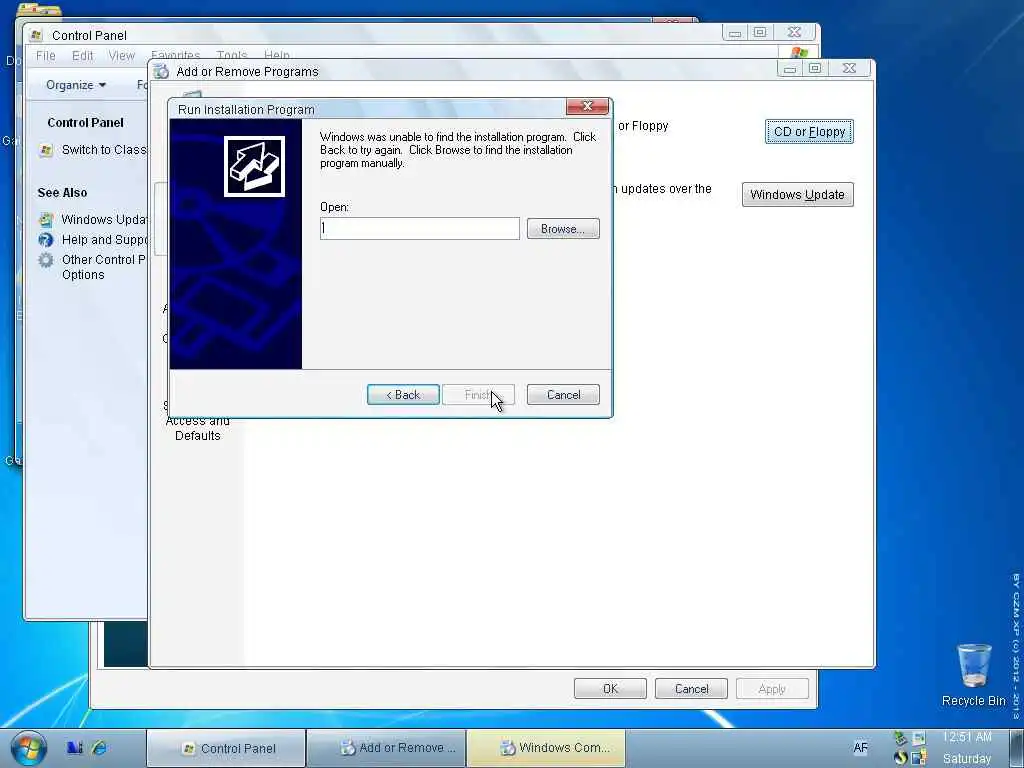Click the Access and Defaults sidebar item
The image size is (1024, 768).
click(x=197, y=428)
